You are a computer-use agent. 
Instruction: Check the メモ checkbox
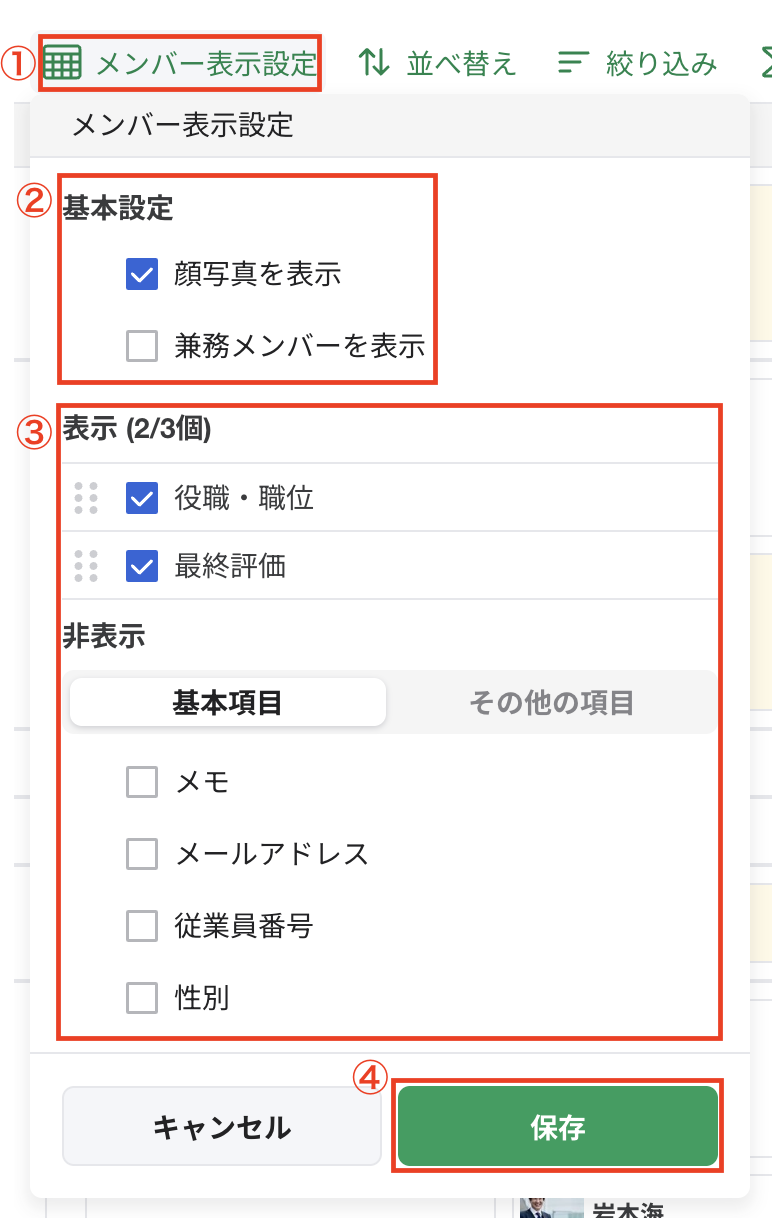point(142,781)
